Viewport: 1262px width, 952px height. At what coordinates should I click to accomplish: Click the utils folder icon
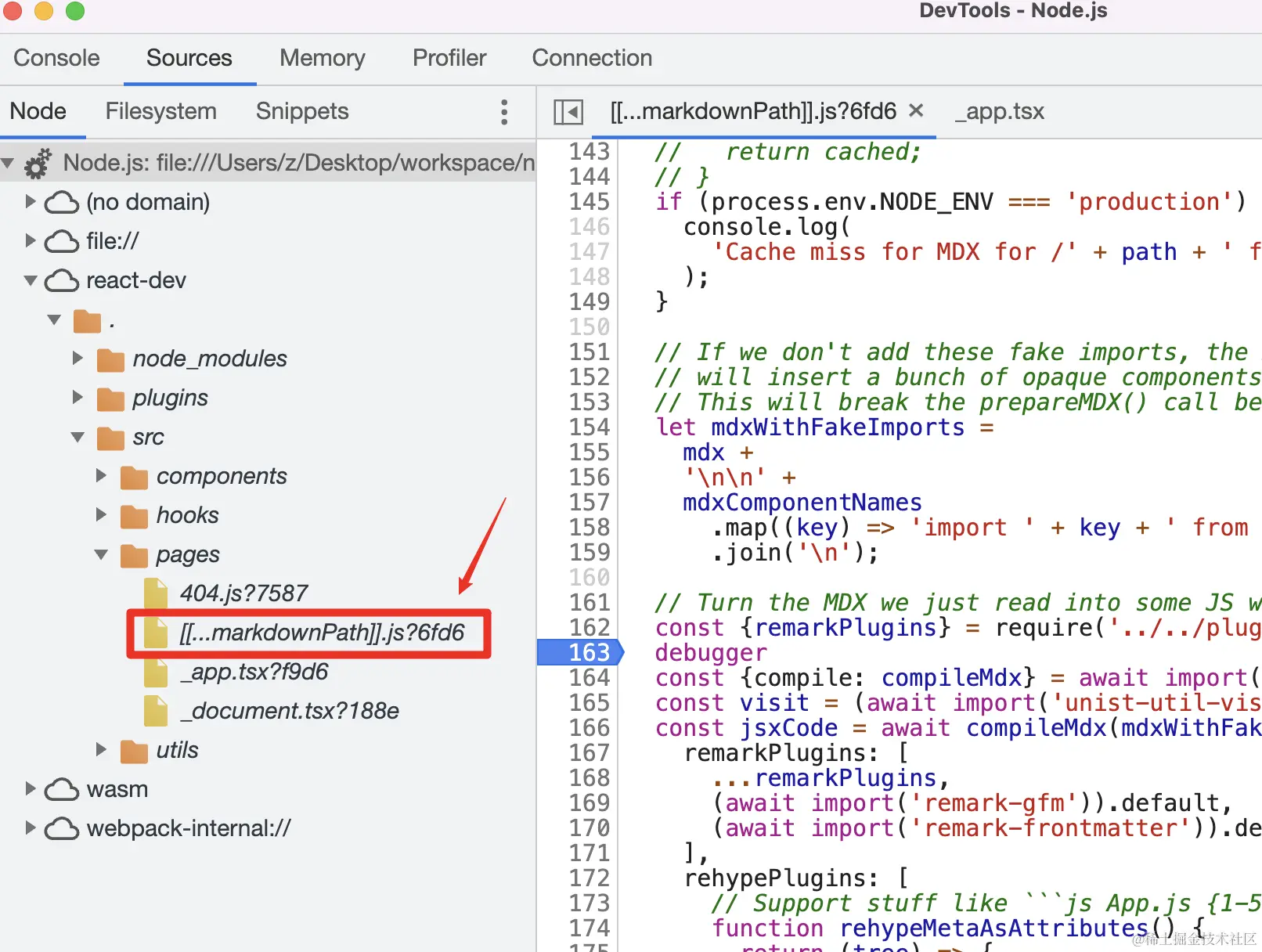coord(134,751)
